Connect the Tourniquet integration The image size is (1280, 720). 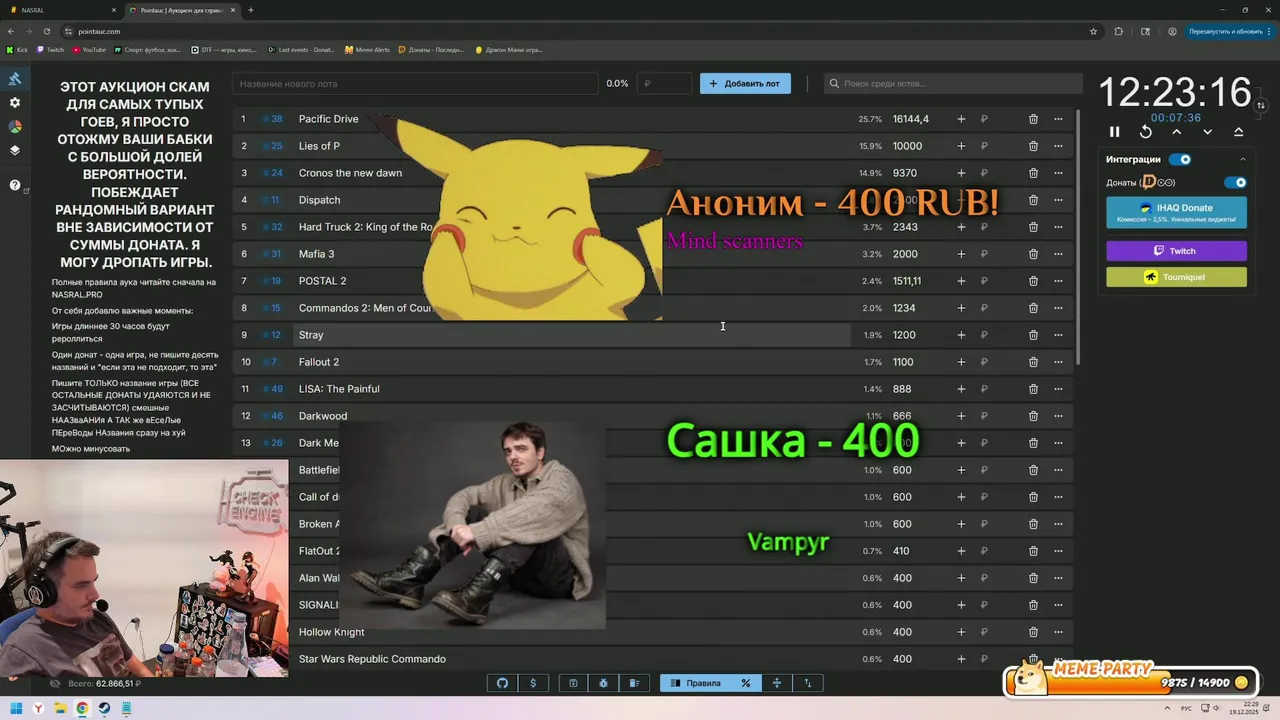click(x=1176, y=277)
